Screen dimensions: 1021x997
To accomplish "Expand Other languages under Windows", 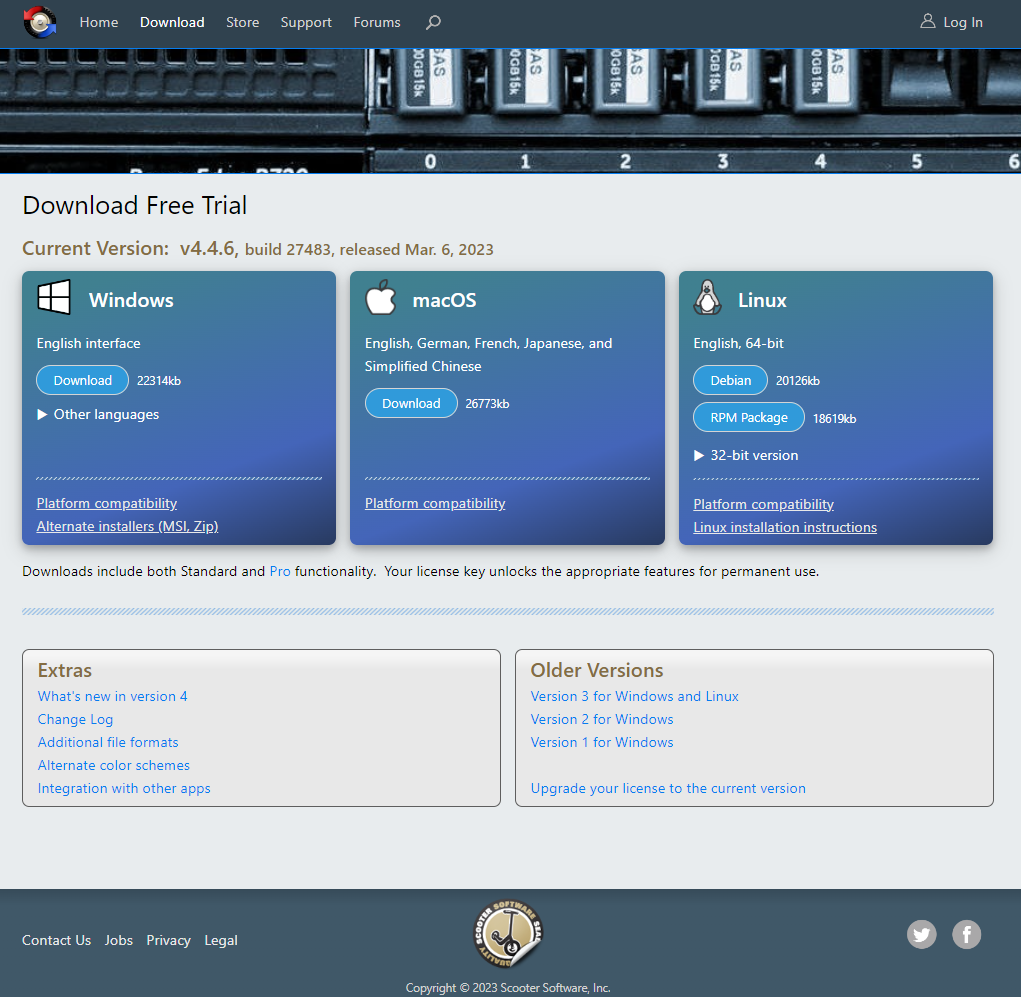I will coord(98,414).
